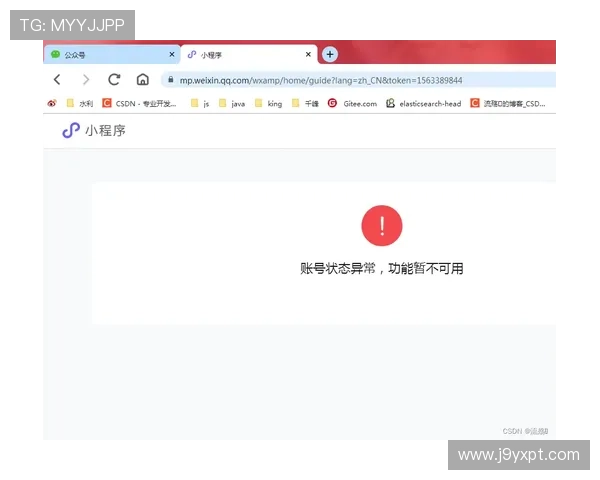600x480 pixels.
Task: Close the 公众号 tab
Action: [172, 54]
